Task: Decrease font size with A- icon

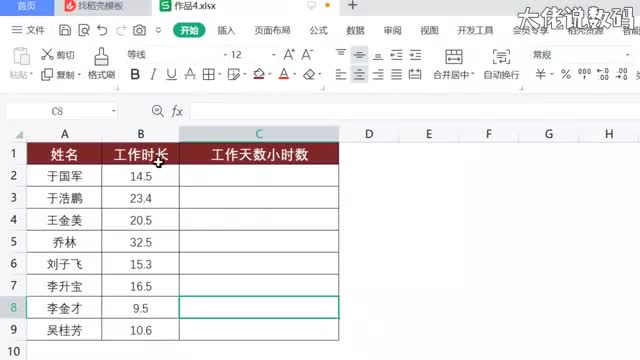Action: (x=307, y=54)
